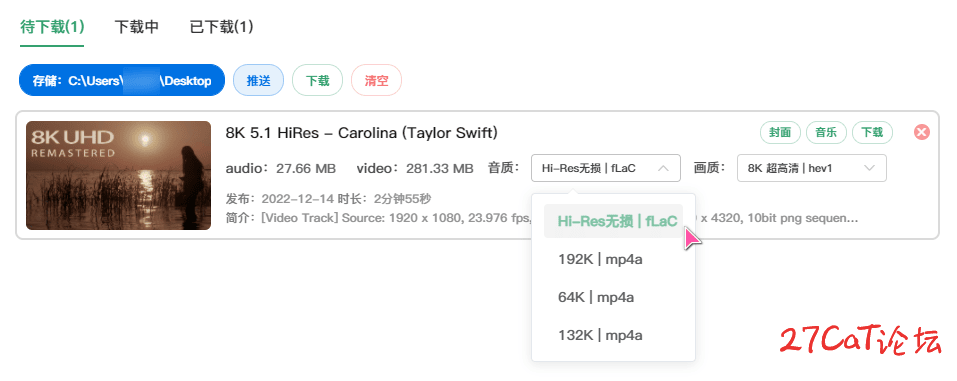Viewport: 957px width, 381px height.
Task: Collapse the audio quality dropdown with the up chevron
Action: [663, 168]
